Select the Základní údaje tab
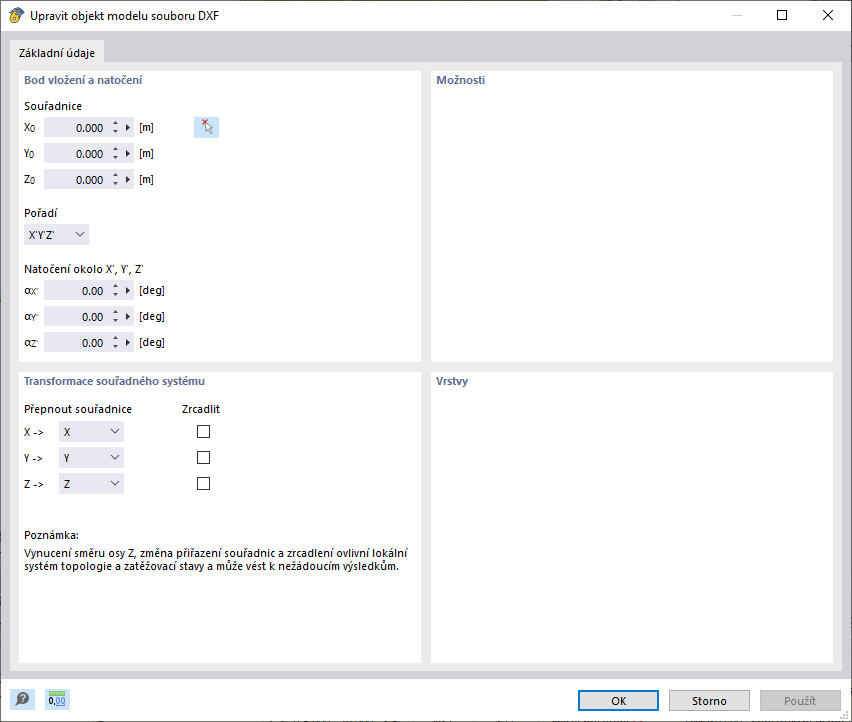The height and width of the screenshot is (722, 852). point(56,51)
